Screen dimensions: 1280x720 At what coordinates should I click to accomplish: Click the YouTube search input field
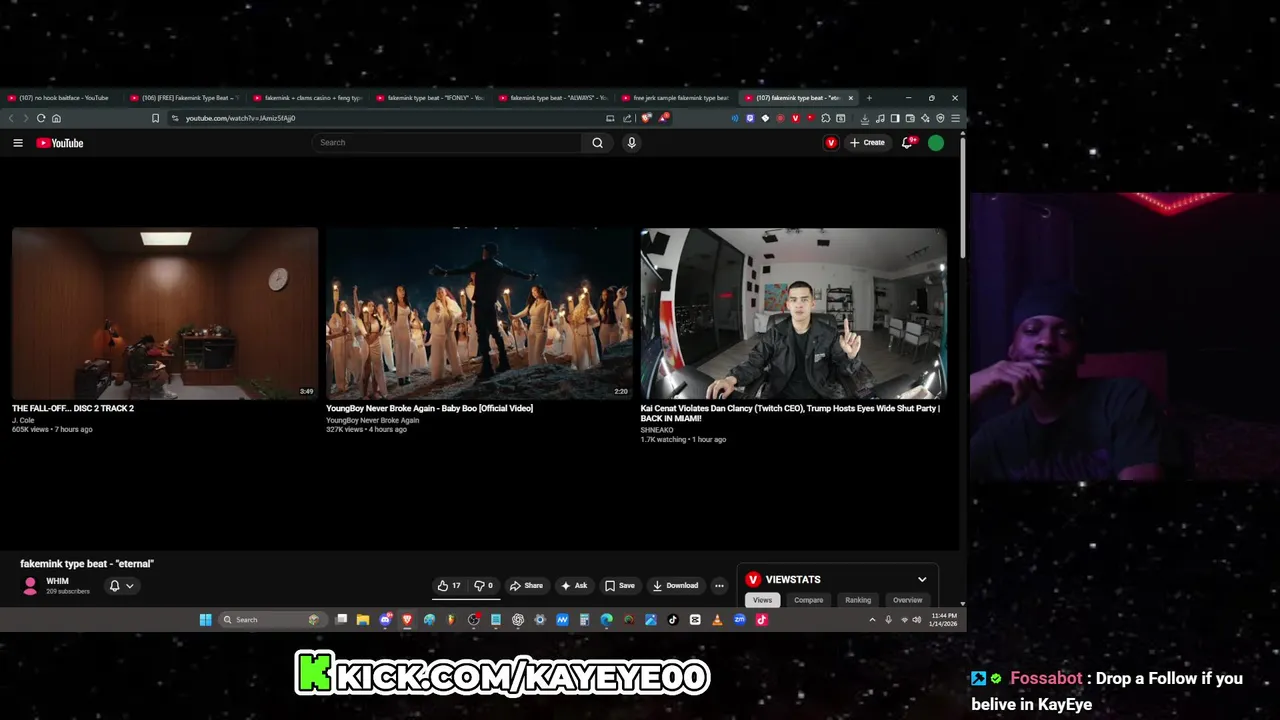click(x=447, y=143)
